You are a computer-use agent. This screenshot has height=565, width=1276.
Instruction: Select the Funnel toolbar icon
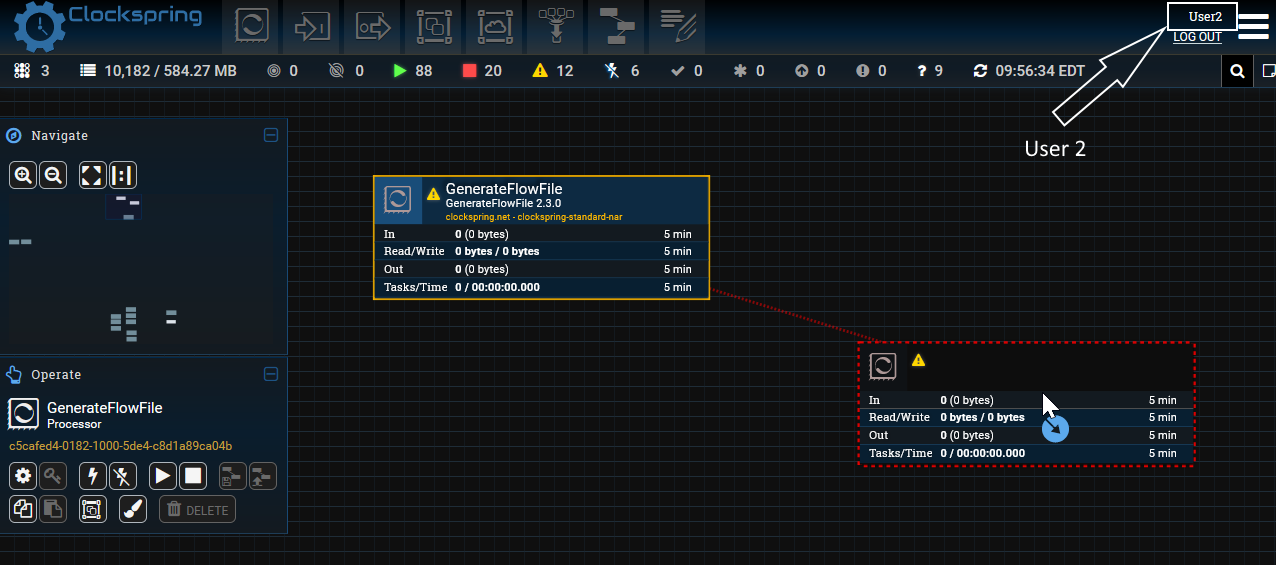pyautogui.click(x=556, y=27)
